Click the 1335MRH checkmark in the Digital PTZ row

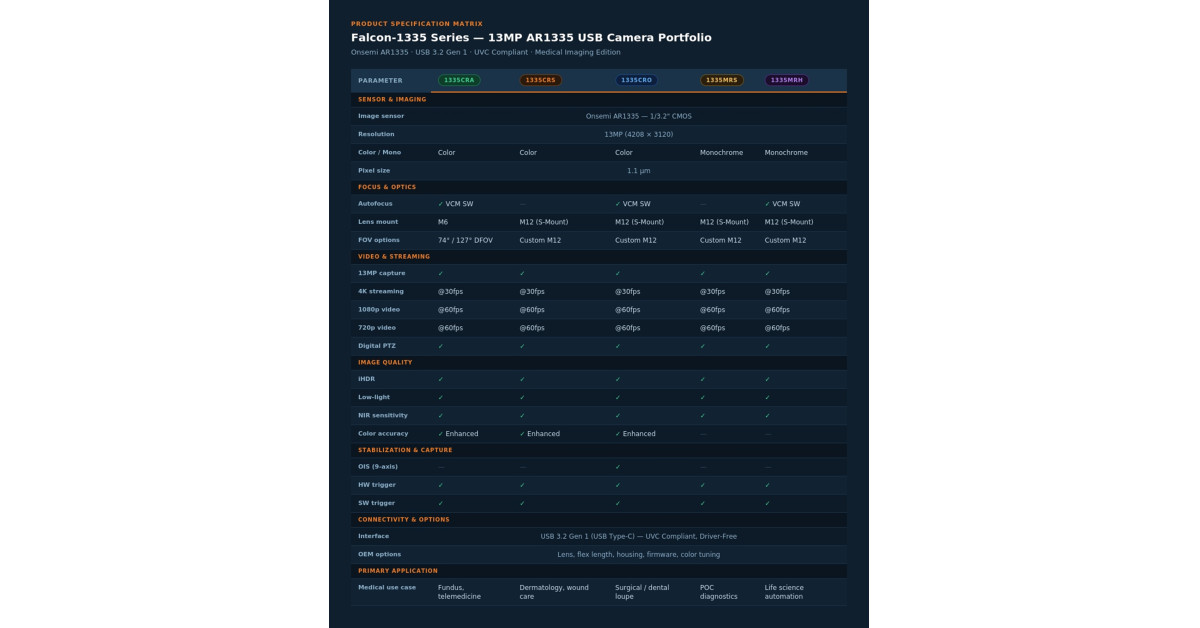click(x=768, y=346)
